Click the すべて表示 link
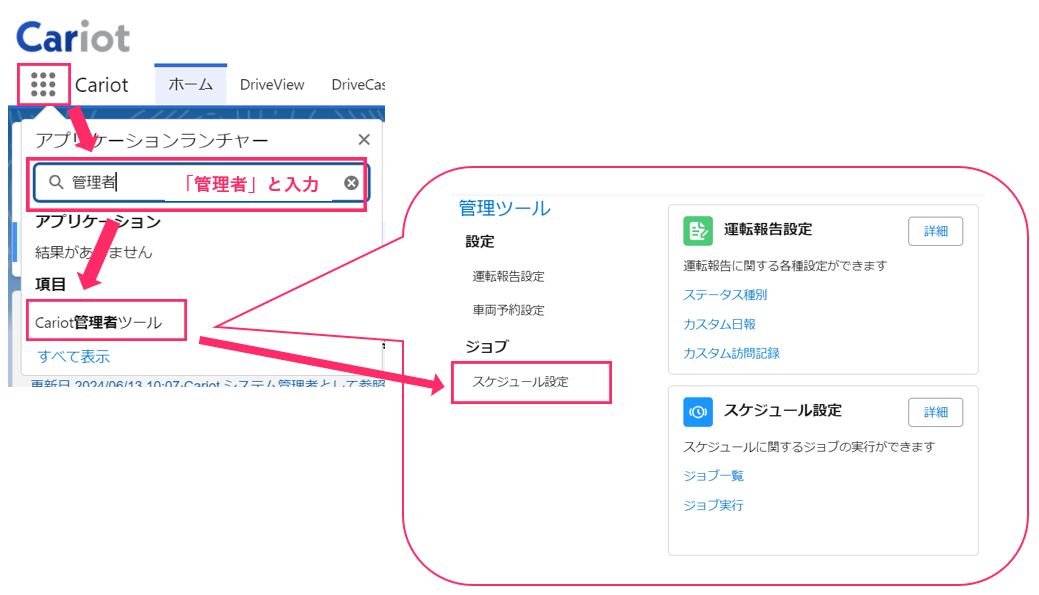 coord(74,356)
